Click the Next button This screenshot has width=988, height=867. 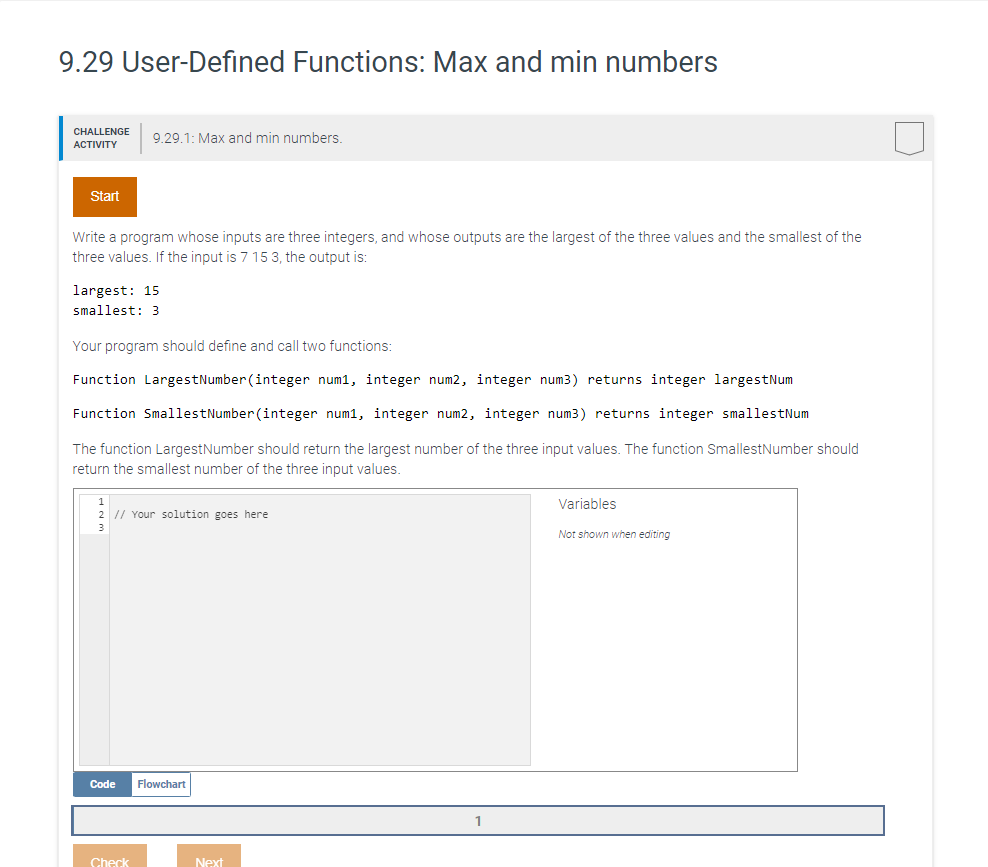coord(209,858)
